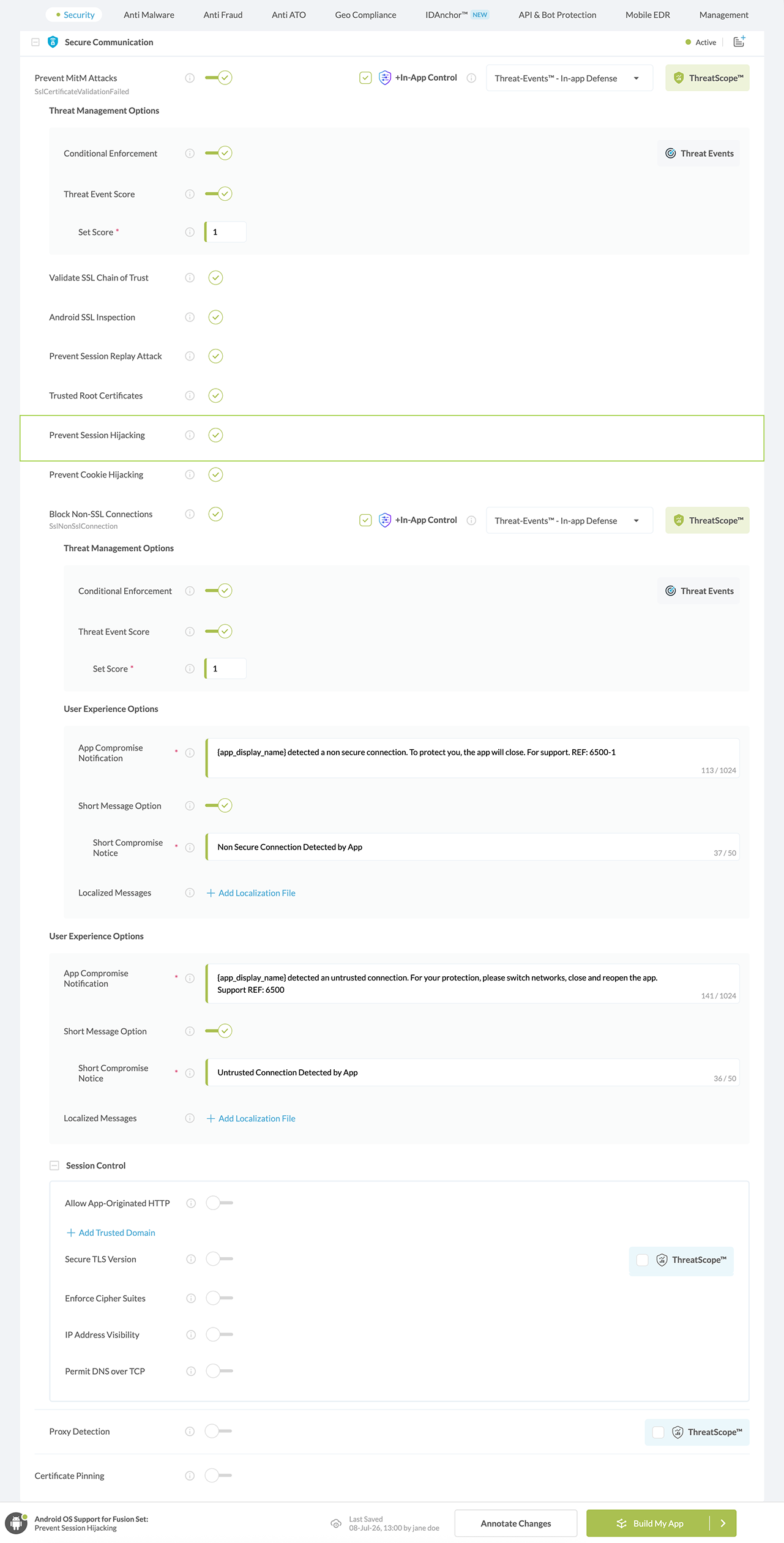Image resolution: width=784 pixels, height=1543 pixels.
Task: Click the Set Score field under Prevent MitM
Action: [226, 232]
